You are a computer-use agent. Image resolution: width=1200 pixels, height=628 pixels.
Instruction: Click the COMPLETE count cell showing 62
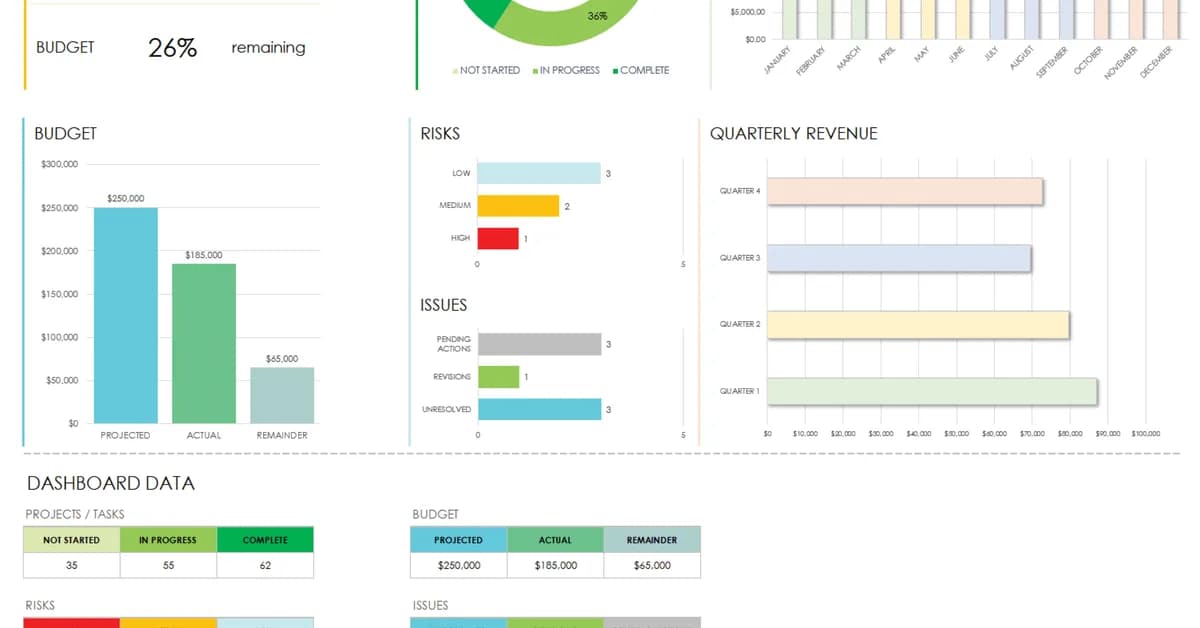[265, 565]
